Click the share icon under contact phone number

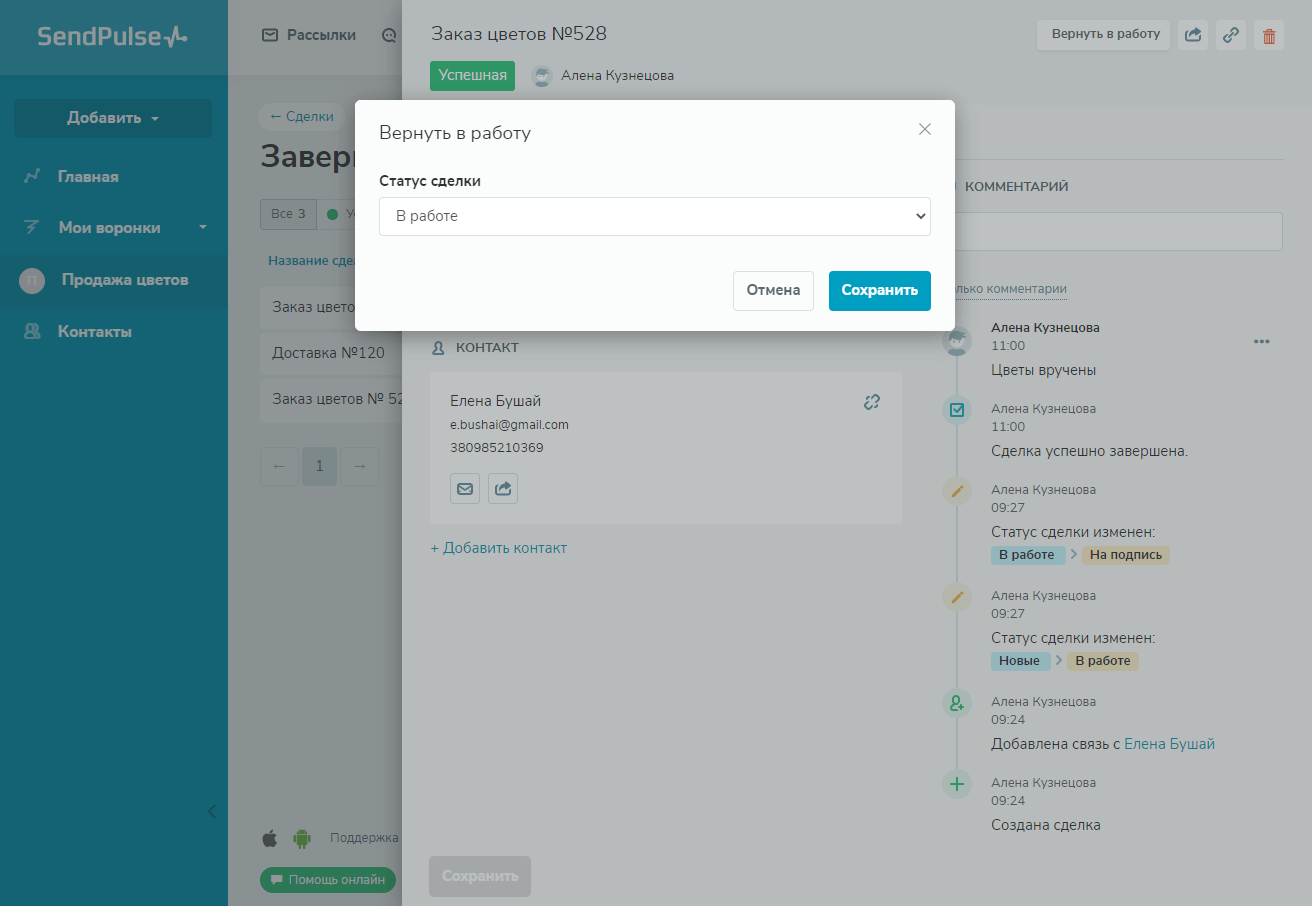point(503,489)
